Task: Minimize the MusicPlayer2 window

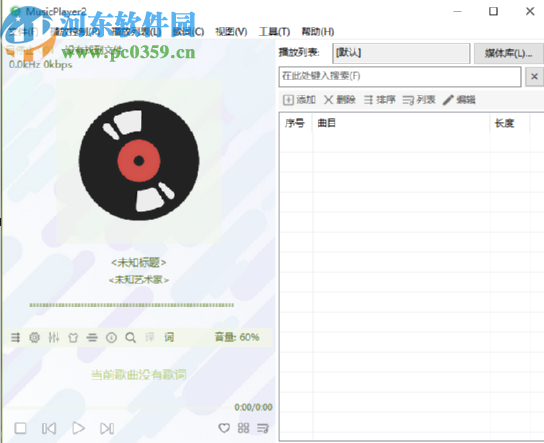Action: click(x=458, y=11)
